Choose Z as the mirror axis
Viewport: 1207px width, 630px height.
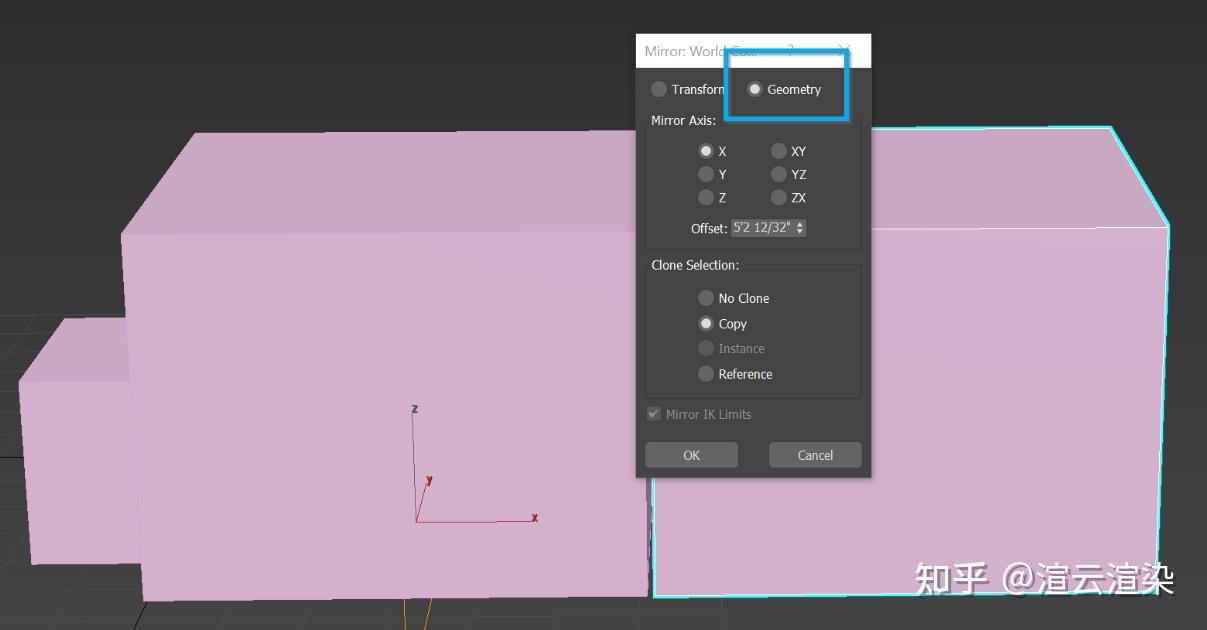click(x=706, y=197)
